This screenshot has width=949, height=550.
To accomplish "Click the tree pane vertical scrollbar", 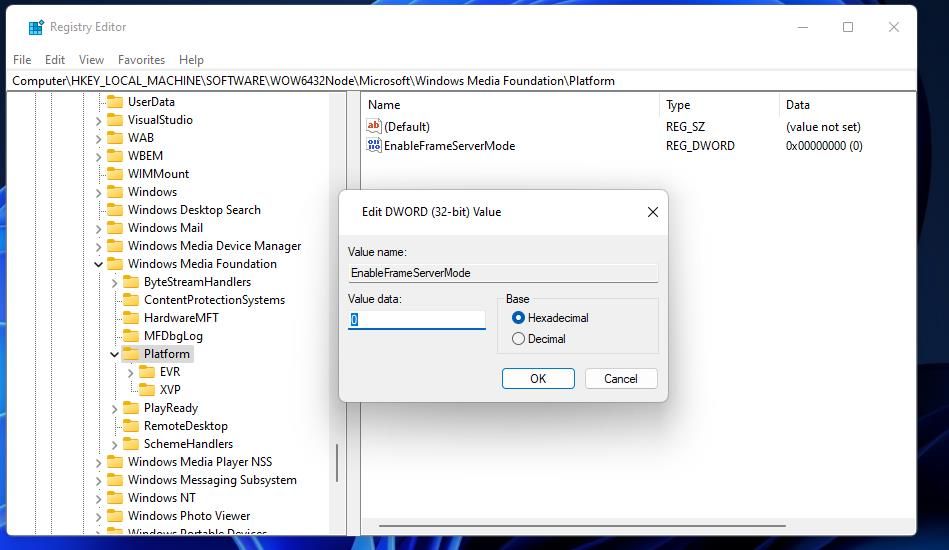I will pos(337,463).
